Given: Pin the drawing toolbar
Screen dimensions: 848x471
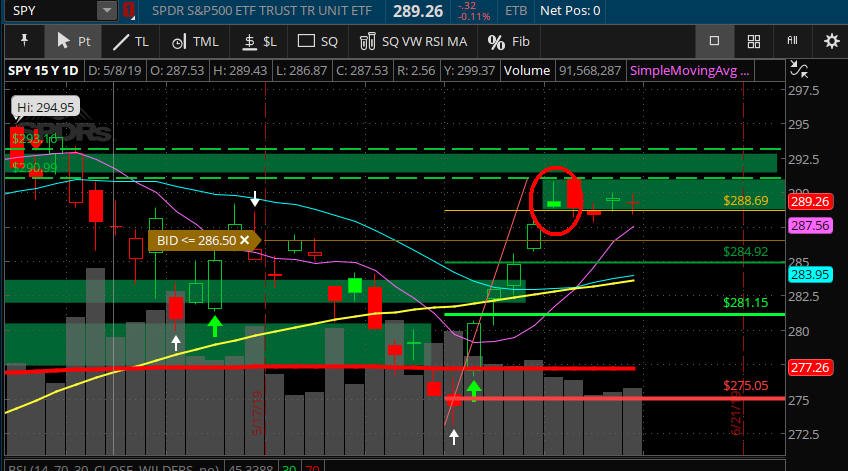Looking at the screenshot, I should pyautogui.click(x=24, y=41).
